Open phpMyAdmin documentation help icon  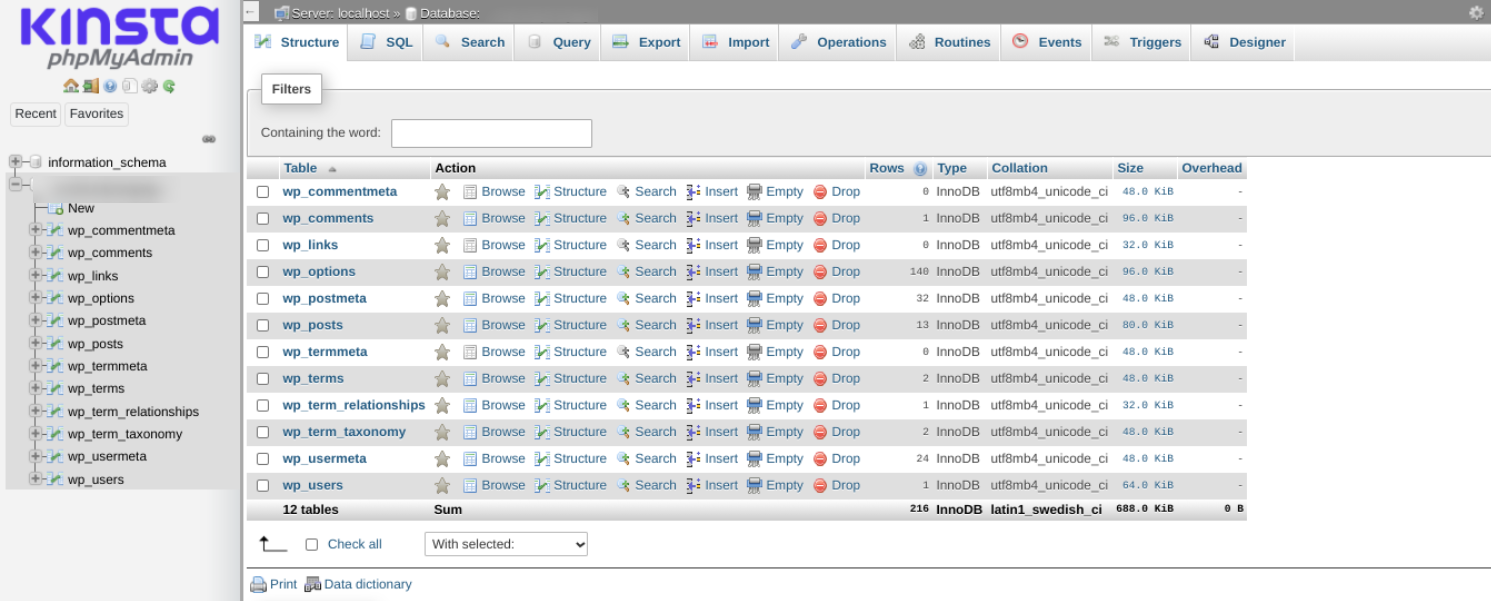[110, 86]
